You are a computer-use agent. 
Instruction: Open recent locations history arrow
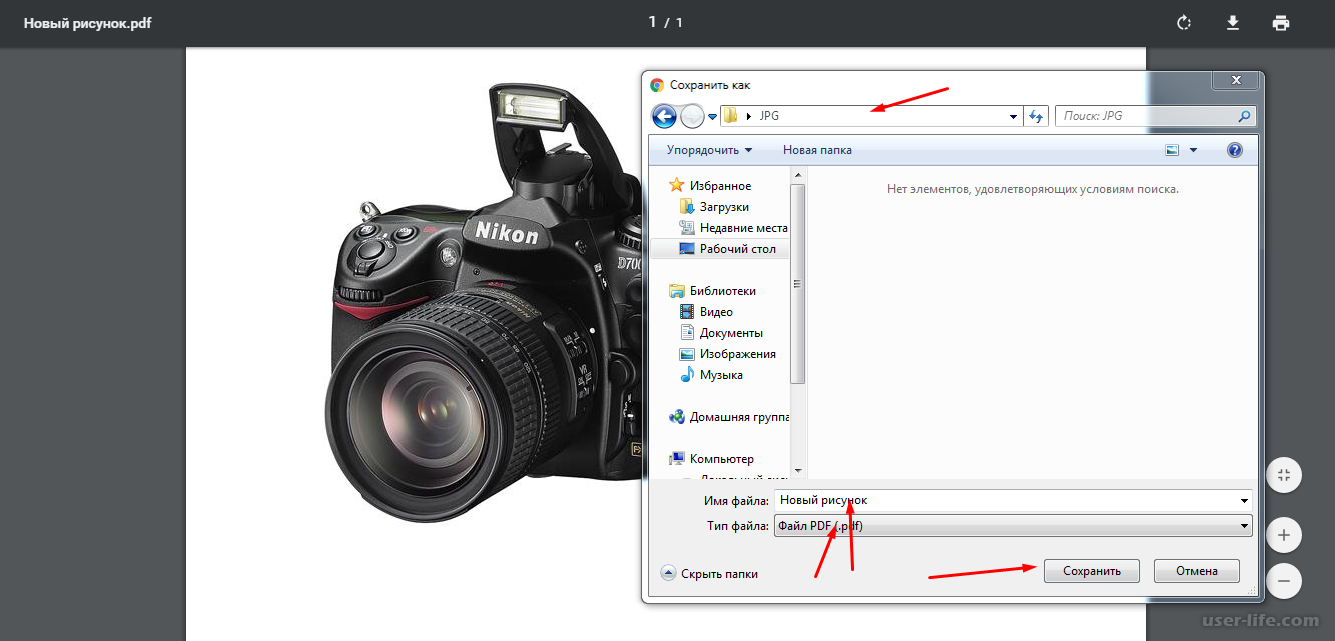pos(712,117)
